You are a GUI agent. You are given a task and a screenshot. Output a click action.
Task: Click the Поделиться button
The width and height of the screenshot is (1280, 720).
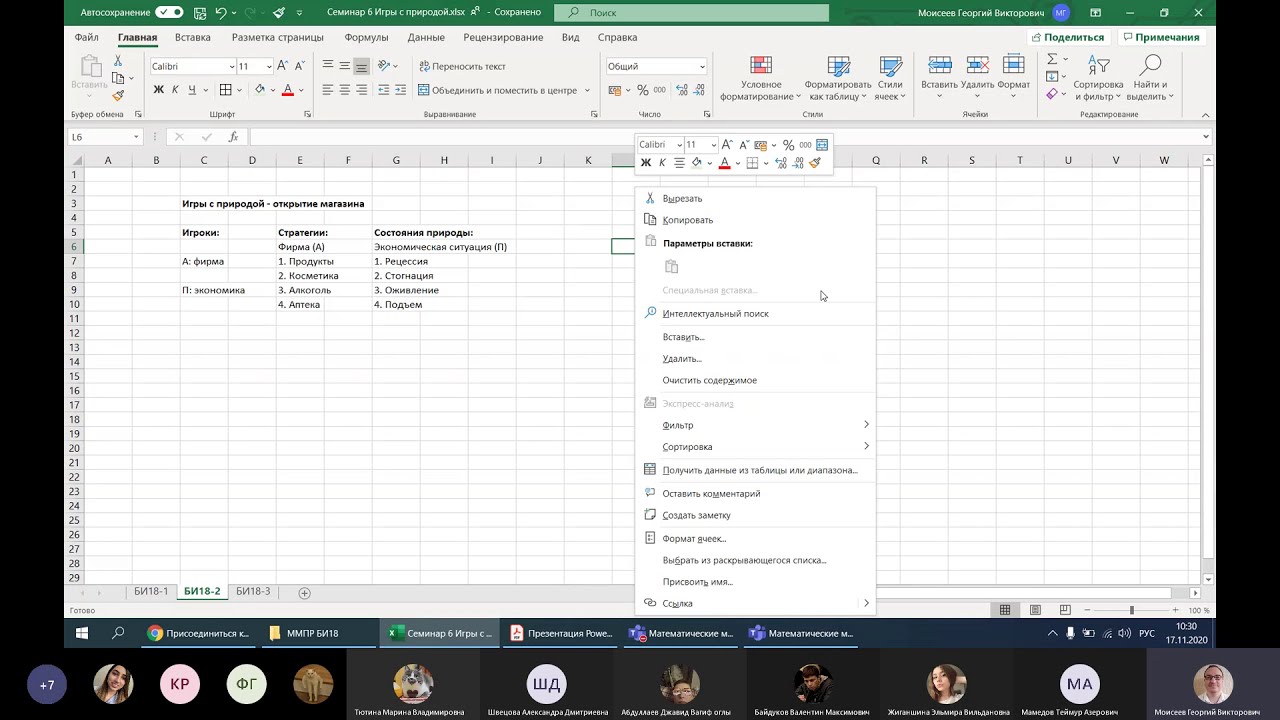1067,37
